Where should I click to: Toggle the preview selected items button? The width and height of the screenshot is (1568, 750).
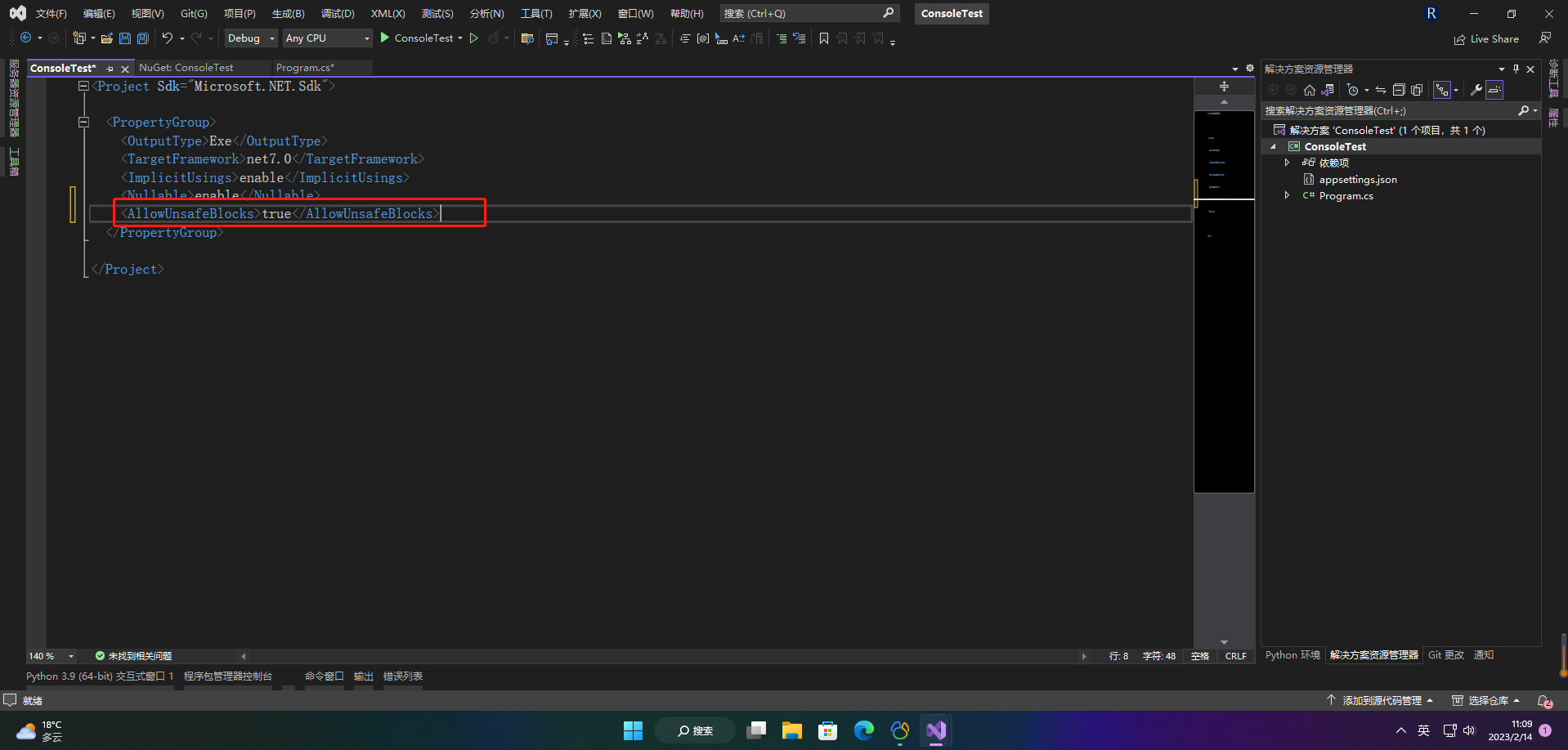click(x=1494, y=90)
